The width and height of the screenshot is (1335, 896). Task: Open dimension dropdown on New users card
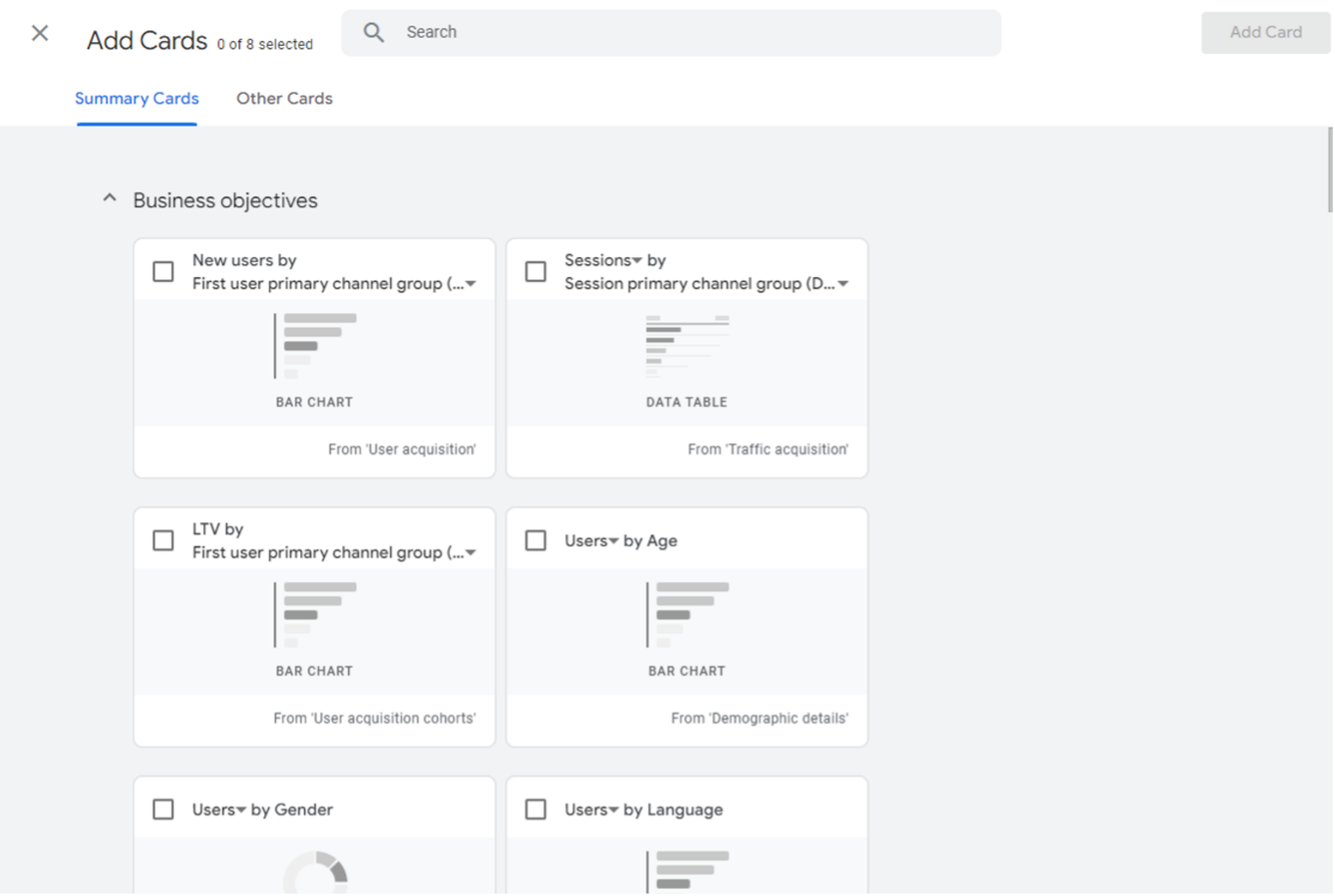[470, 284]
